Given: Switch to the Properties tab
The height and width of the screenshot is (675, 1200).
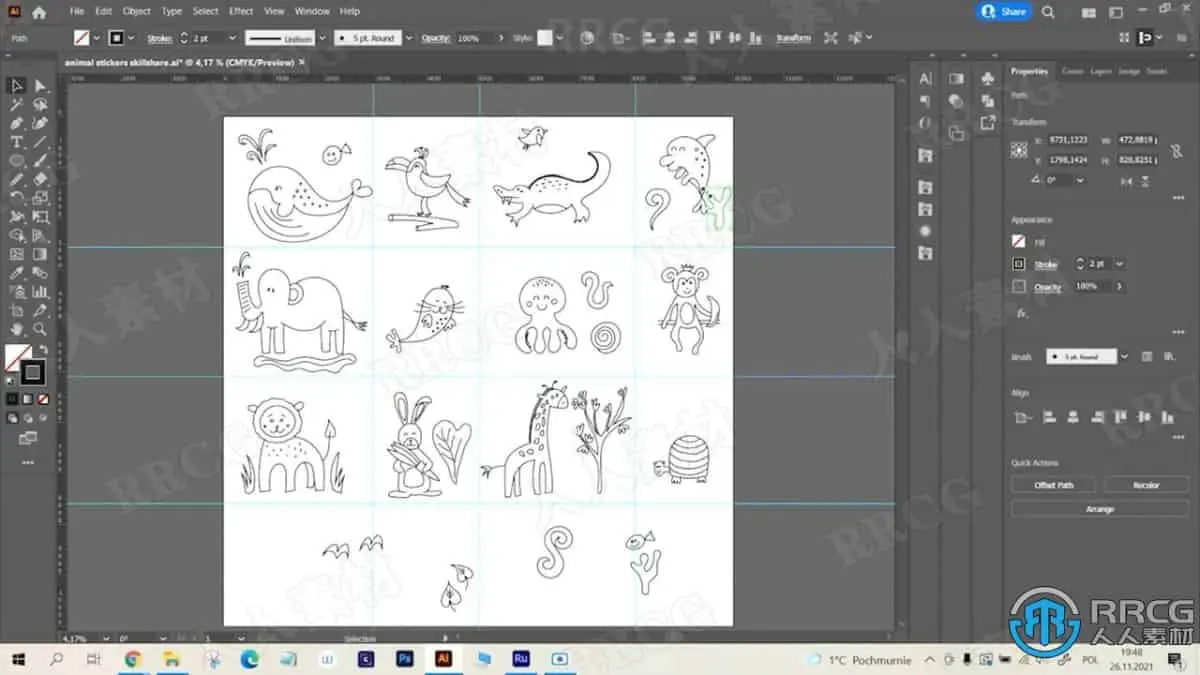Looking at the screenshot, I should click(x=1029, y=71).
